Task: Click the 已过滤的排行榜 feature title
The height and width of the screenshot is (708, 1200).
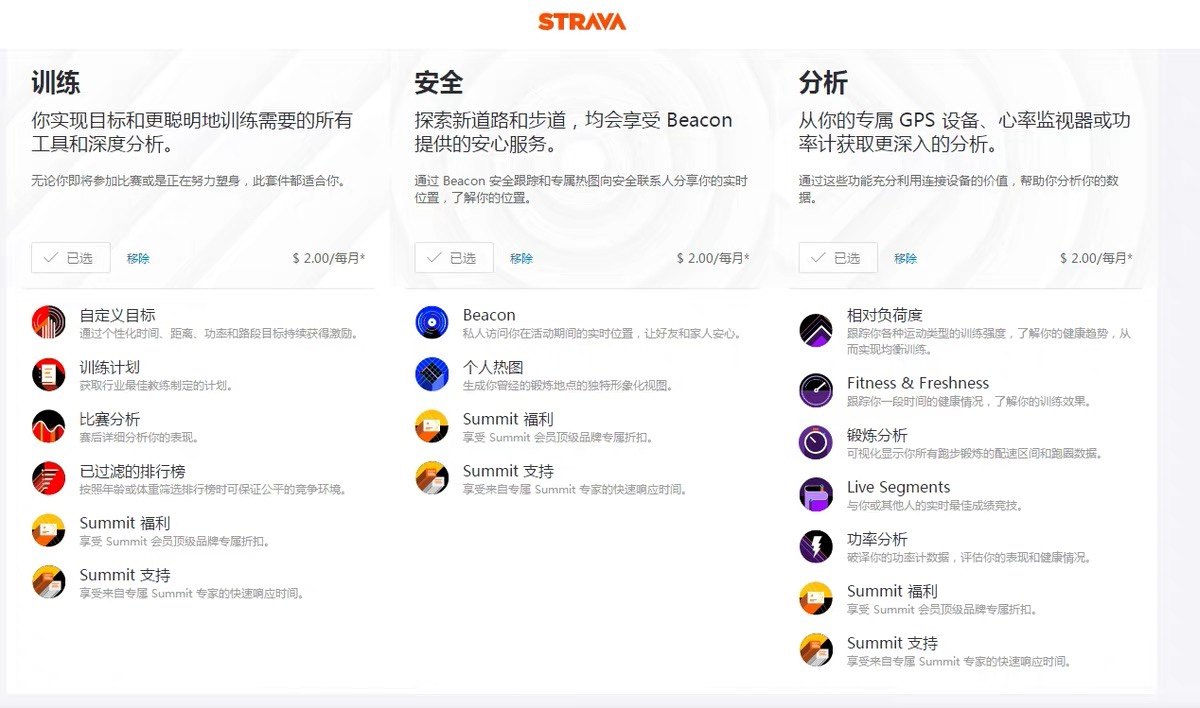Action: (133, 471)
